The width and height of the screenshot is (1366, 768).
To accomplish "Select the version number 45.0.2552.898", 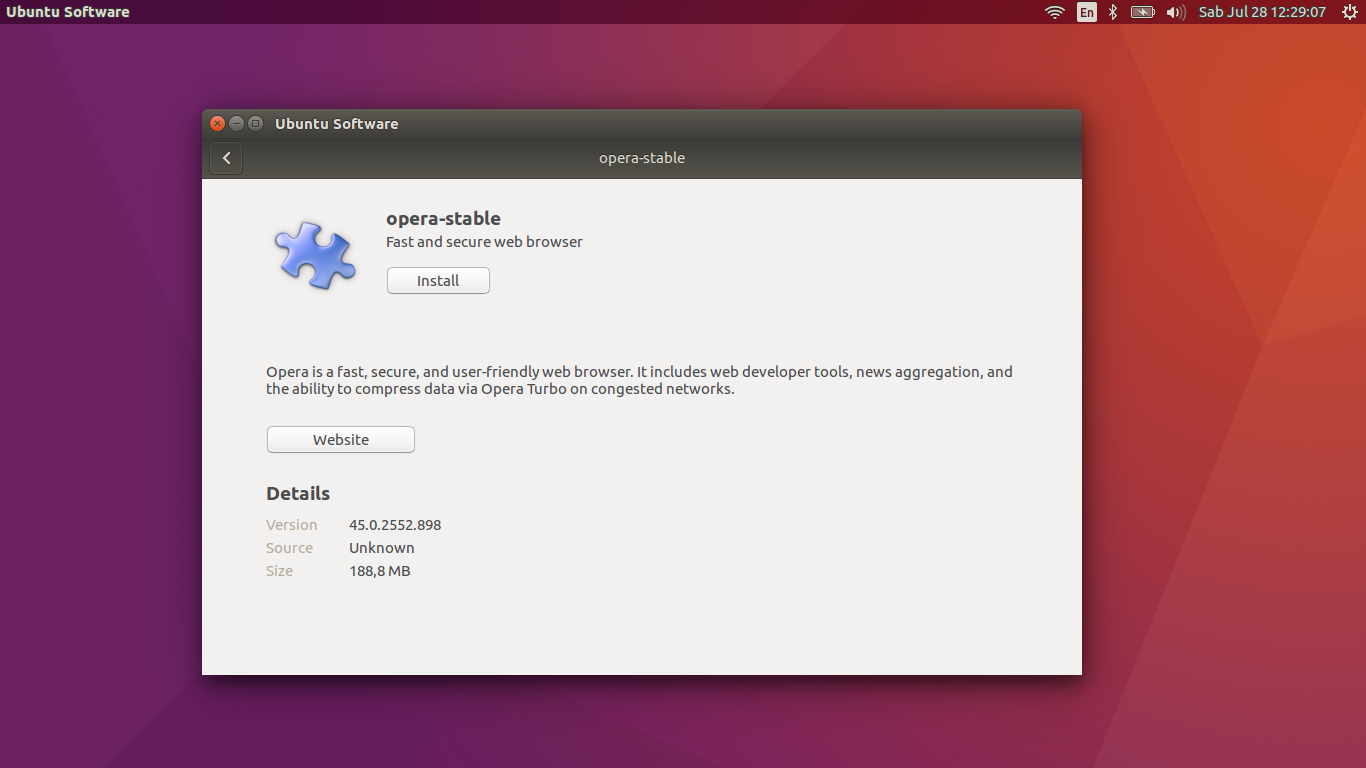I will point(393,524).
